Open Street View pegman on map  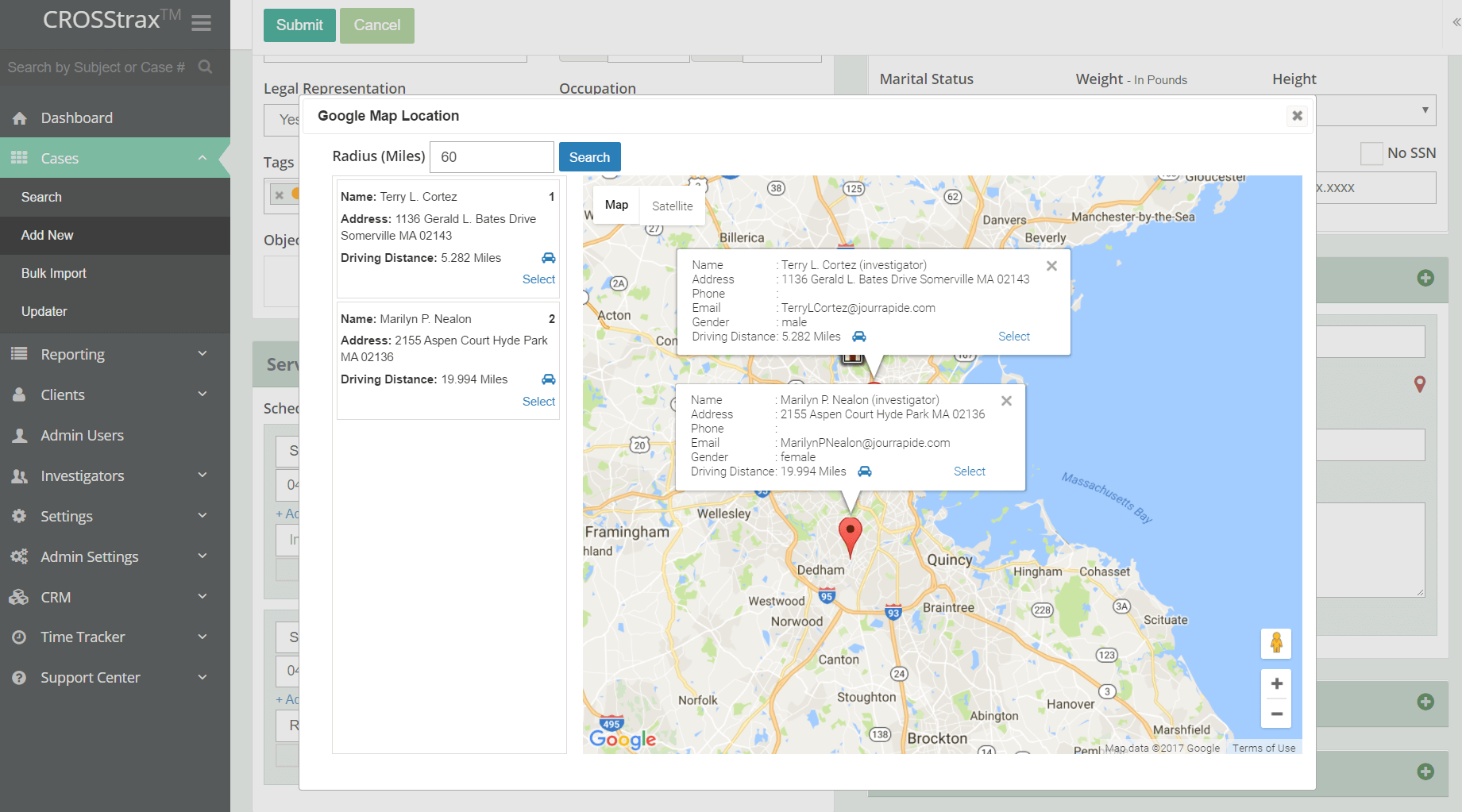click(x=1276, y=644)
